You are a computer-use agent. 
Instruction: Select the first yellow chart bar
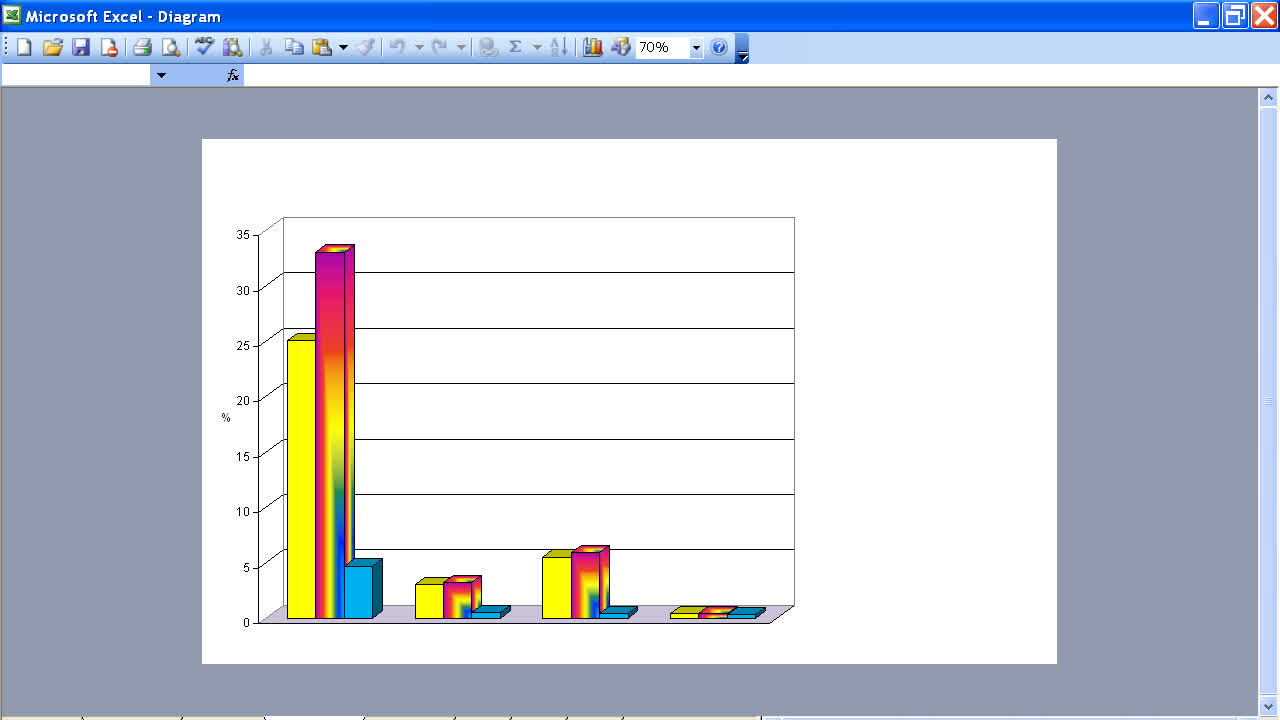[301, 478]
